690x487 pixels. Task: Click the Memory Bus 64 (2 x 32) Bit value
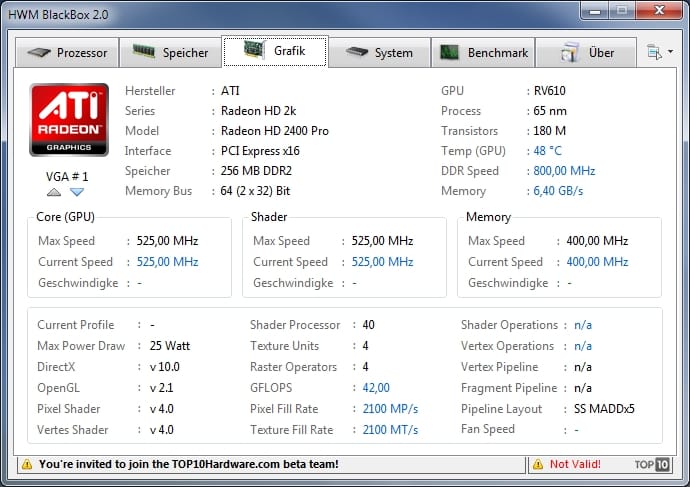click(x=255, y=191)
